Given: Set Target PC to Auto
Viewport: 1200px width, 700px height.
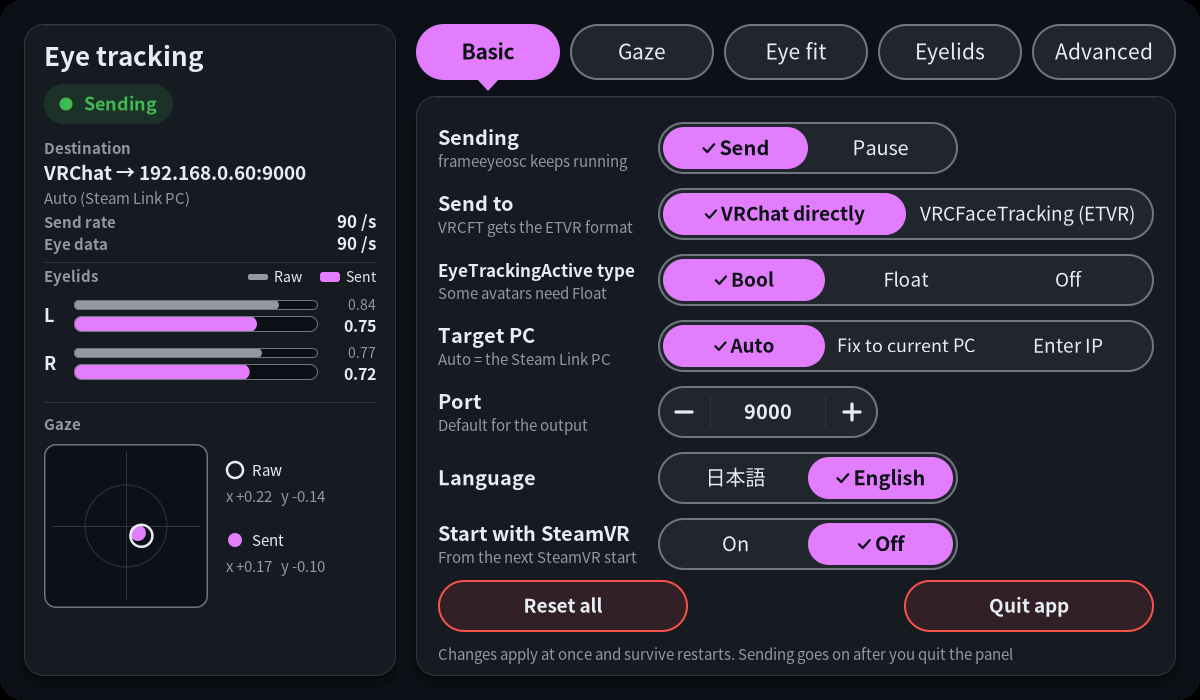Looking at the screenshot, I should [744, 346].
